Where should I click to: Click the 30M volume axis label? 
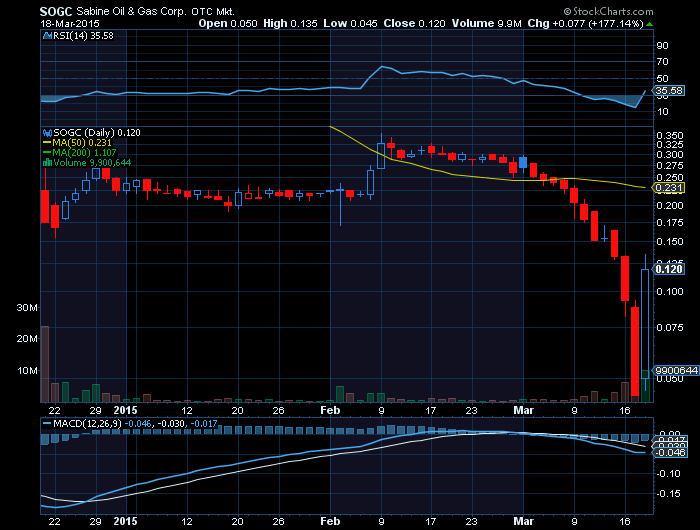coord(27,308)
